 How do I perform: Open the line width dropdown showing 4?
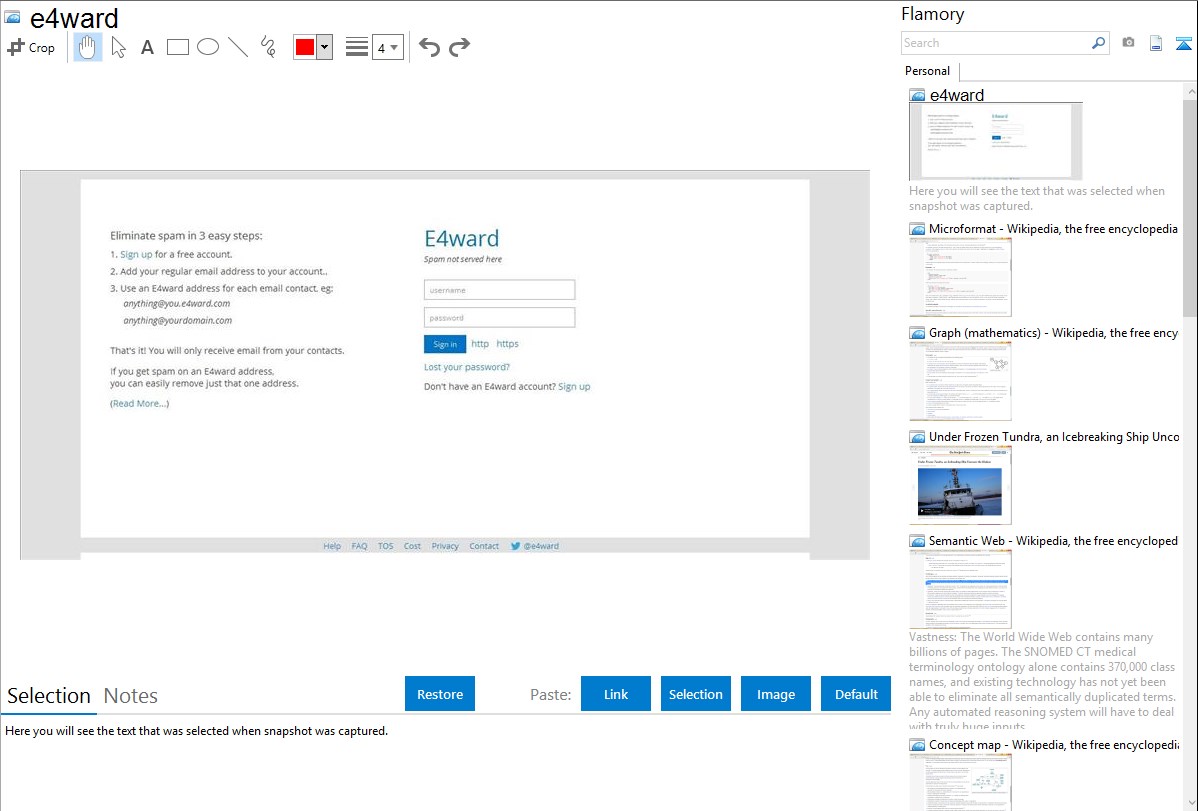[388, 47]
